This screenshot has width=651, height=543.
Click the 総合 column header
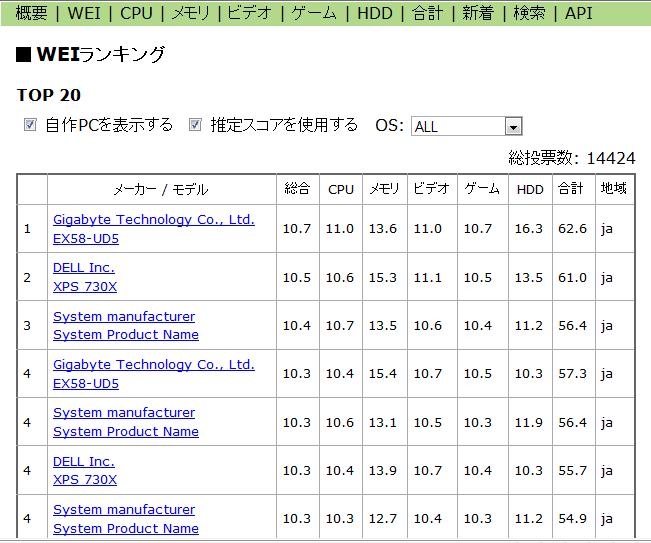[298, 189]
